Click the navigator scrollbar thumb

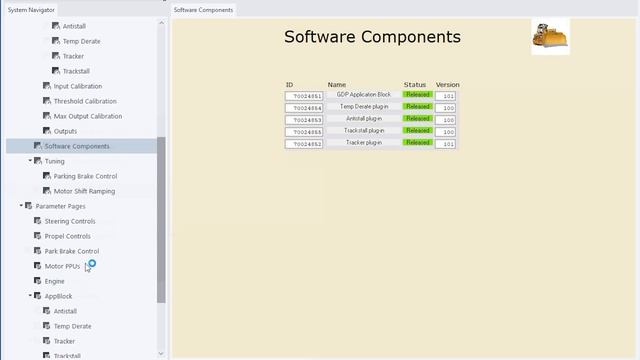point(161,220)
